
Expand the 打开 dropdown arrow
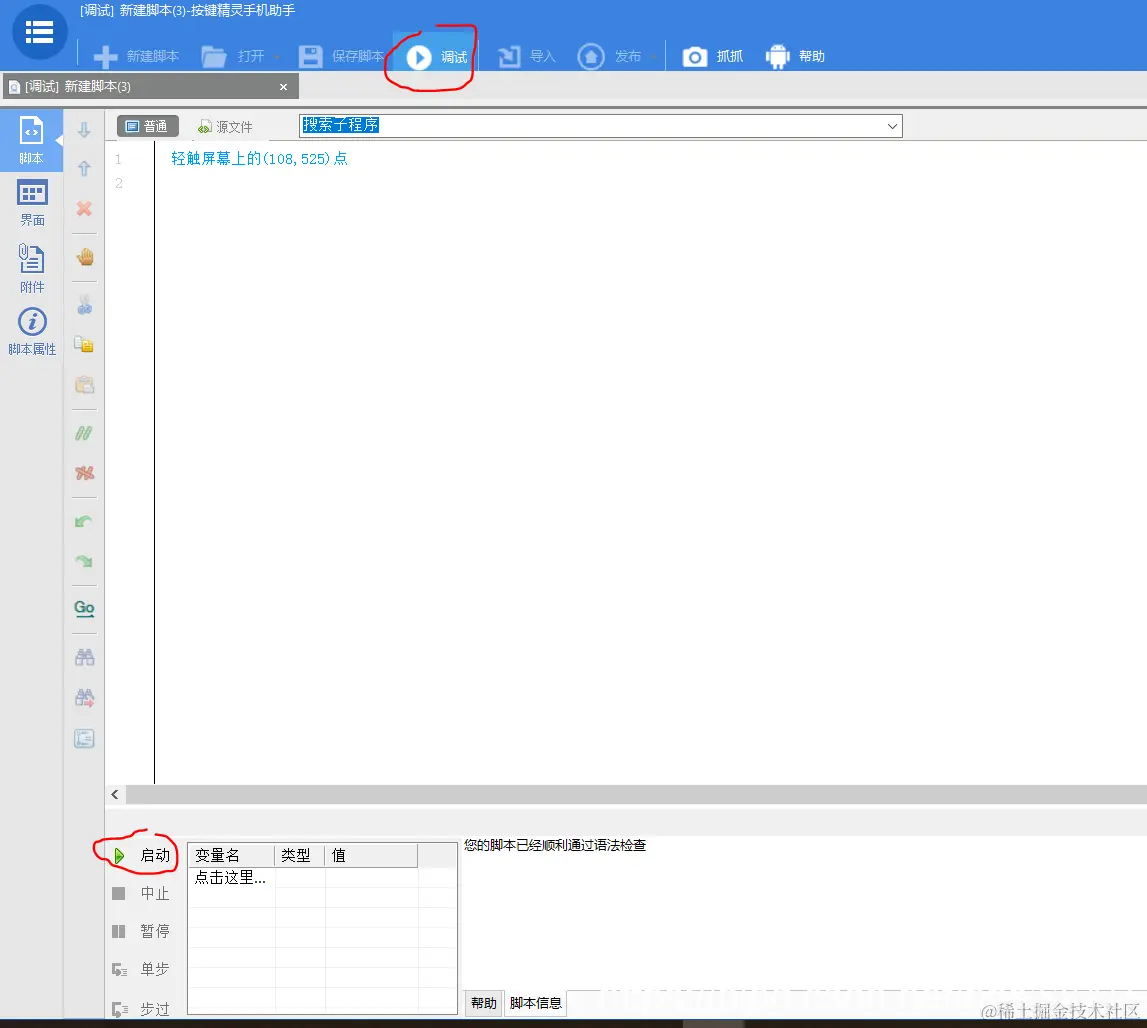(277, 56)
